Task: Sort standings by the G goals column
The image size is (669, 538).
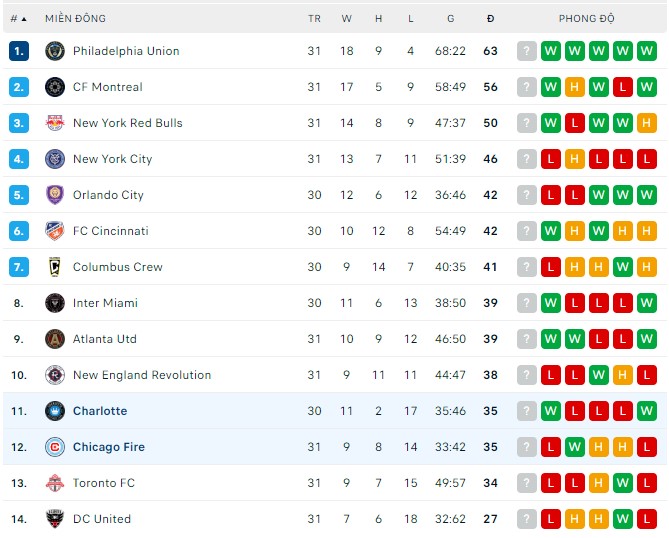Action: point(451,18)
